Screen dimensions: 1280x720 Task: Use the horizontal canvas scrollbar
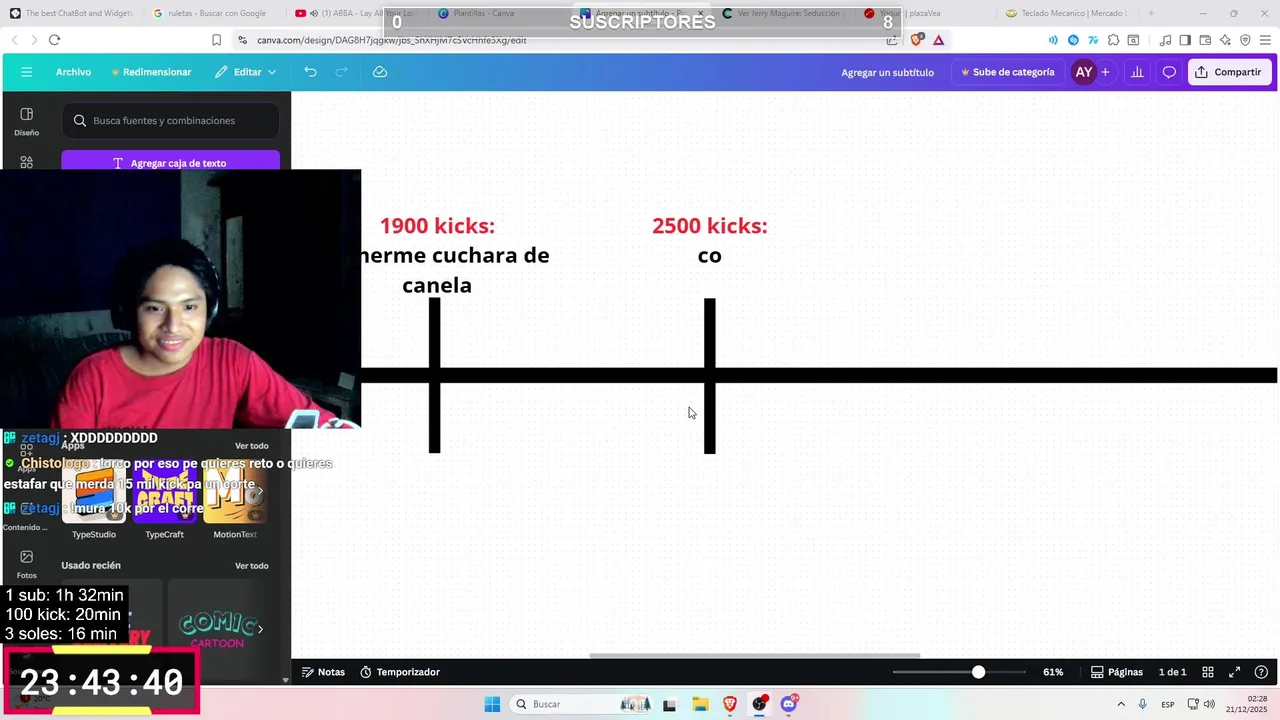(x=755, y=656)
